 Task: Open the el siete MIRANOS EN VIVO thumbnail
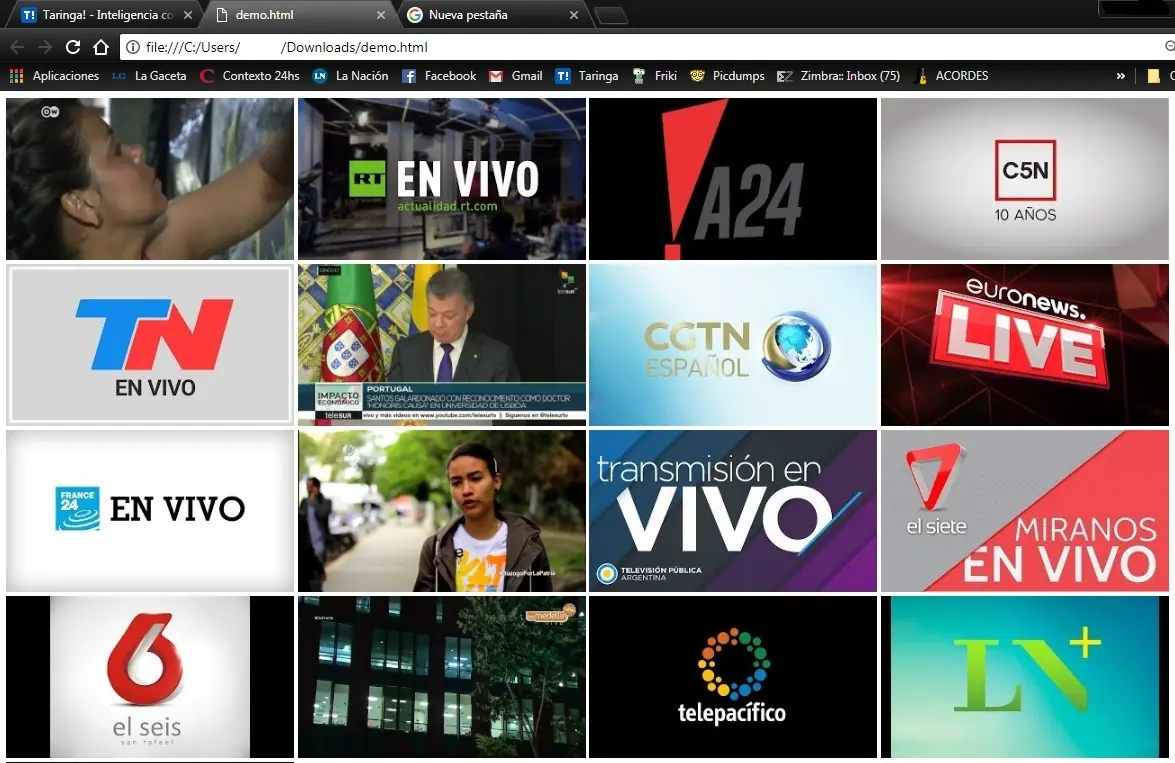coord(1025,511)
